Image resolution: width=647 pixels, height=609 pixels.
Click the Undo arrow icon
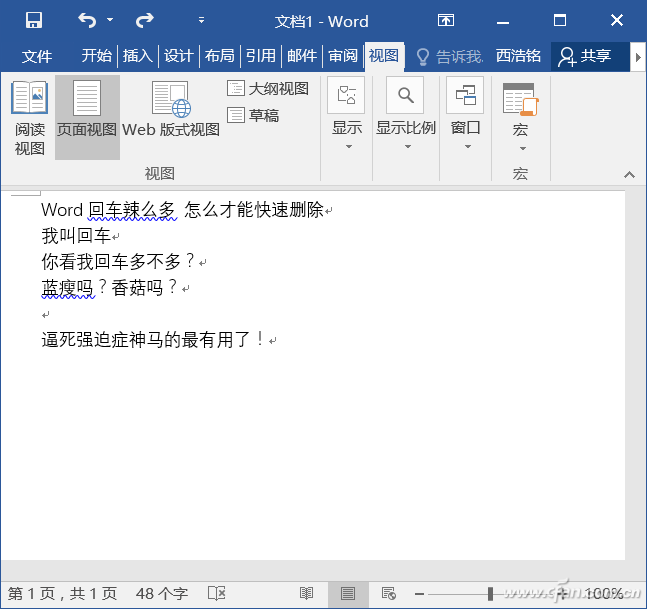coord(87,20)
